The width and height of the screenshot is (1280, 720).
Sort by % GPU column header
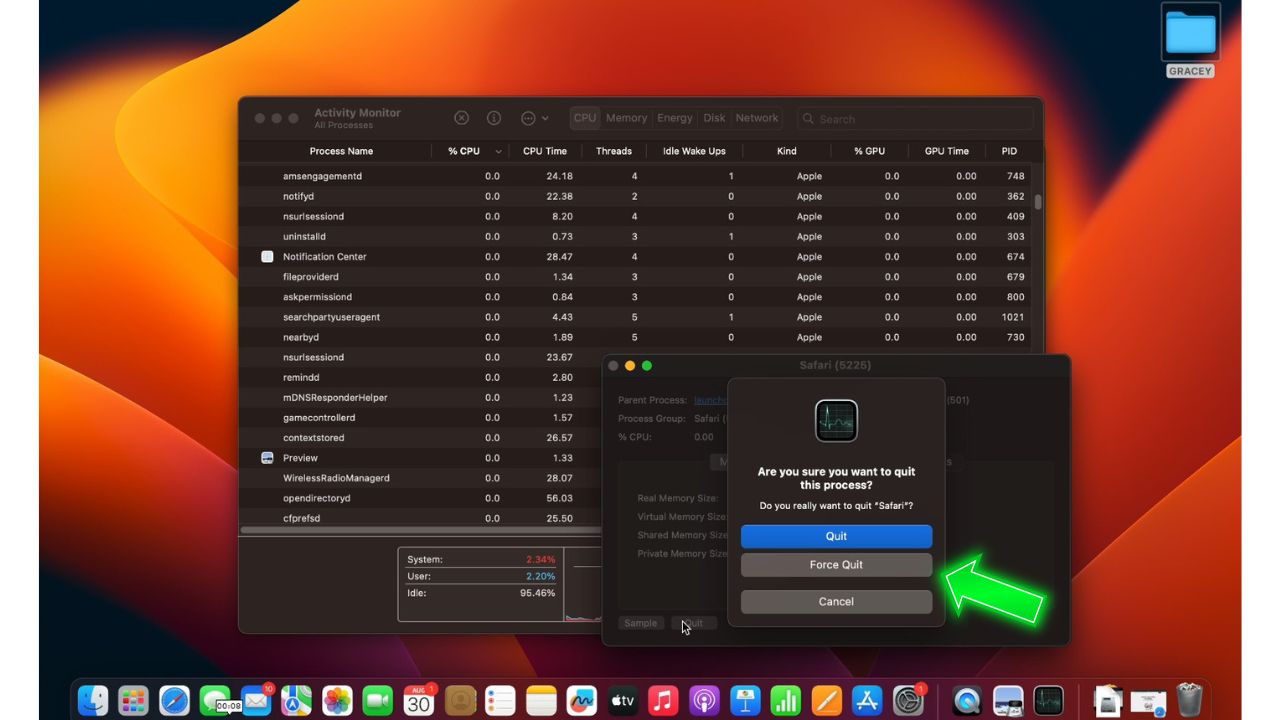point(869,151)
